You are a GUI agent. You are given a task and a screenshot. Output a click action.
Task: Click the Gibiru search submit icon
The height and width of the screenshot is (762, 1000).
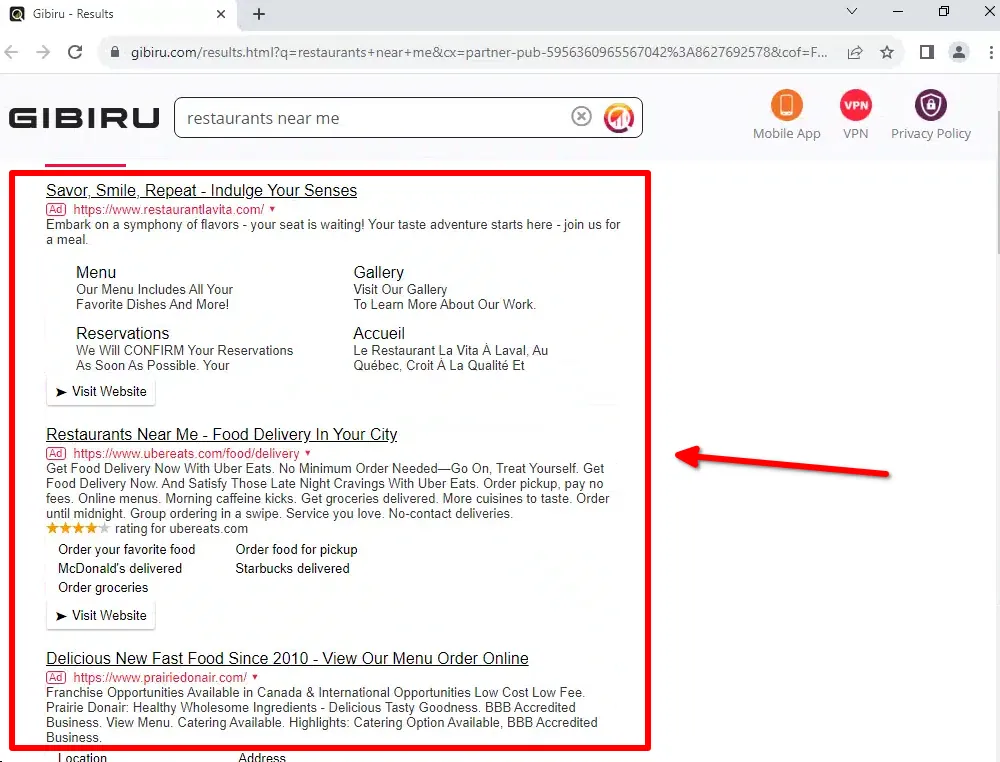pyautogui.click(x=619, y=117)
